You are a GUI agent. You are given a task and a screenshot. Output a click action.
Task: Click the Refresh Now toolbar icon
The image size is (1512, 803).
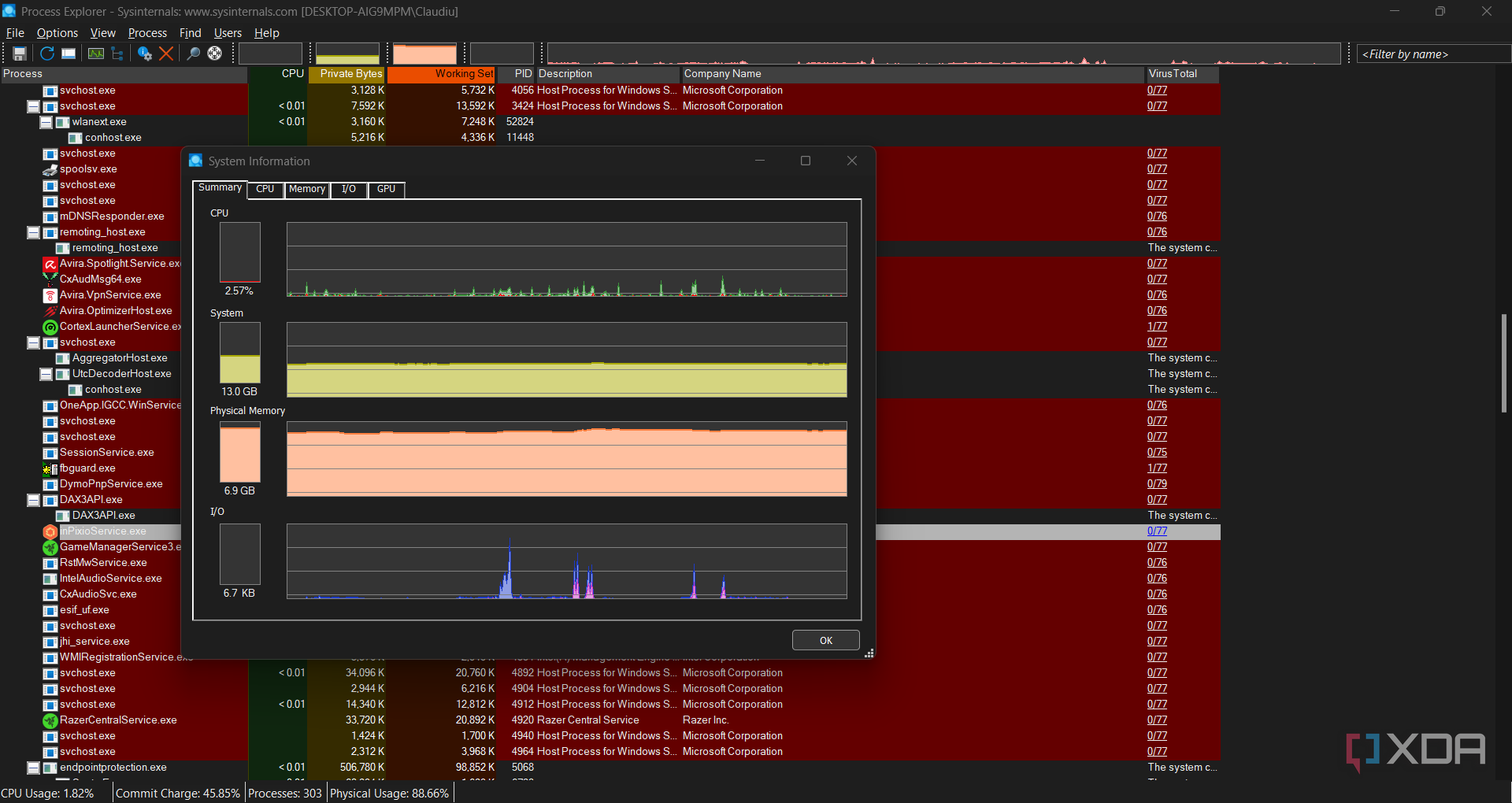coord(47,54)
